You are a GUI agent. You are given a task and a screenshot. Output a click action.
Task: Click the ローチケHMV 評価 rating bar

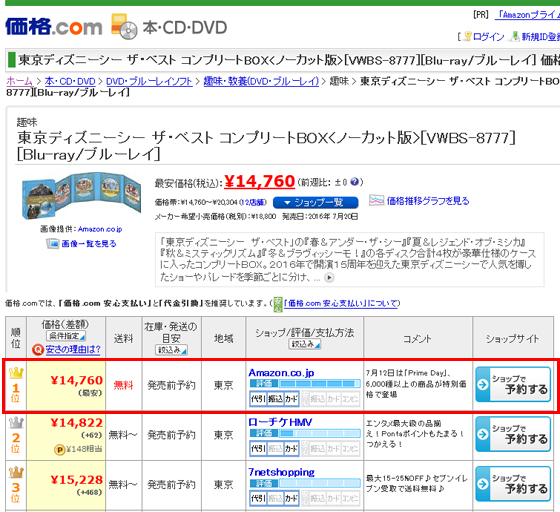[305, 433]
